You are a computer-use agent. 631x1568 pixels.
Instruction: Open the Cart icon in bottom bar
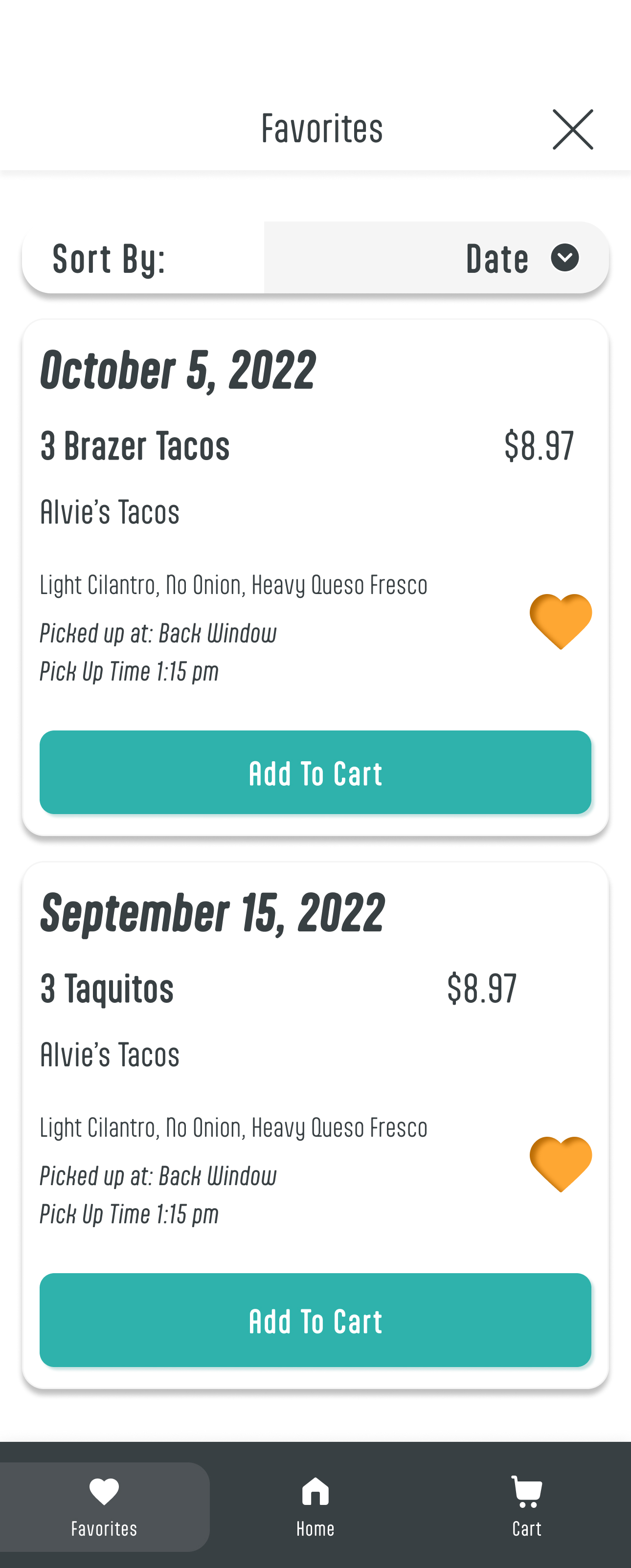527,1491
